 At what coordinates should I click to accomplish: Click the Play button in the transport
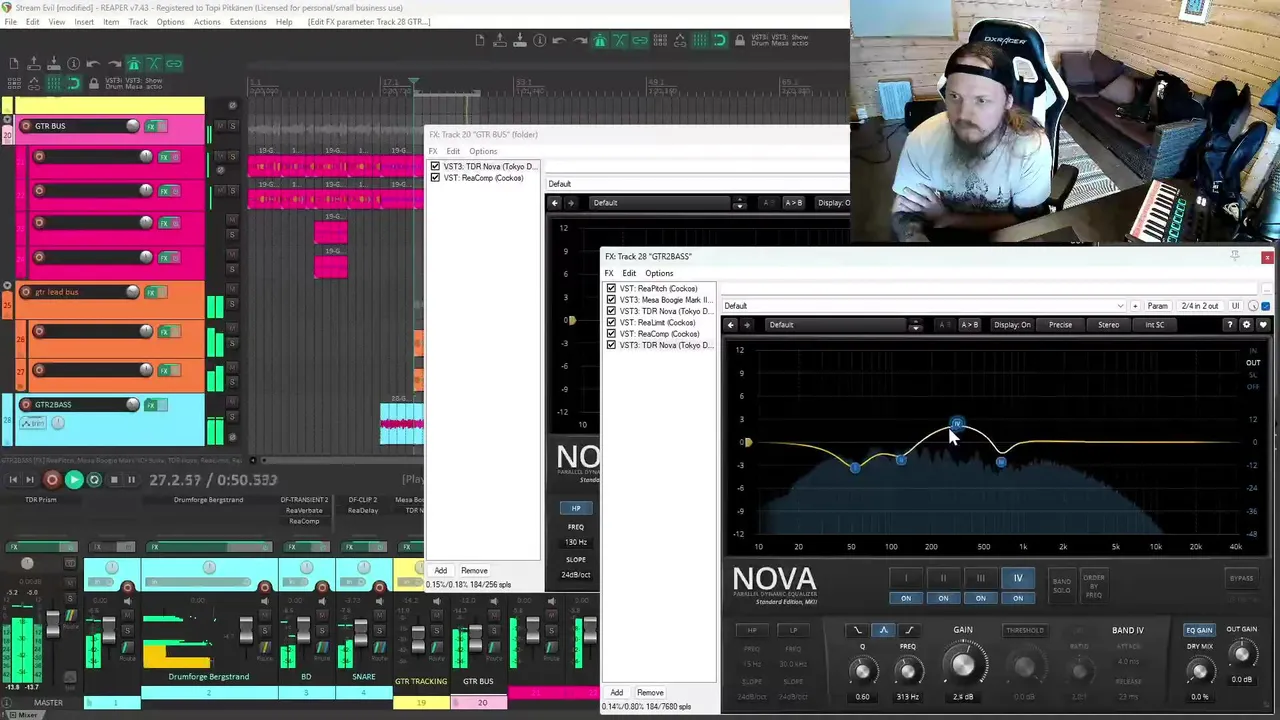tap(73, 480)
